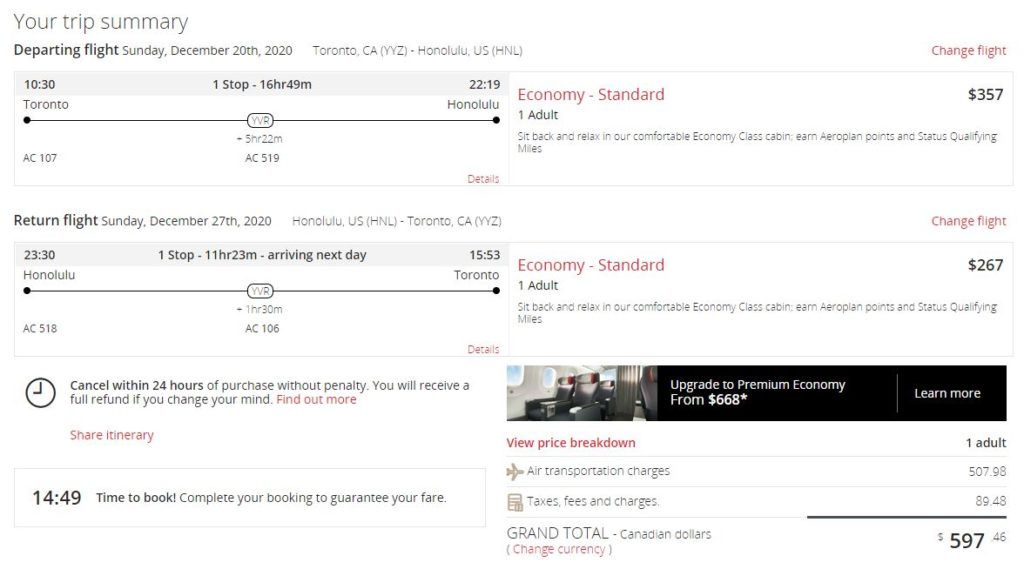Click the airplane icon next to Air transportation charges
1024x569 pixels.
[515, 472]
